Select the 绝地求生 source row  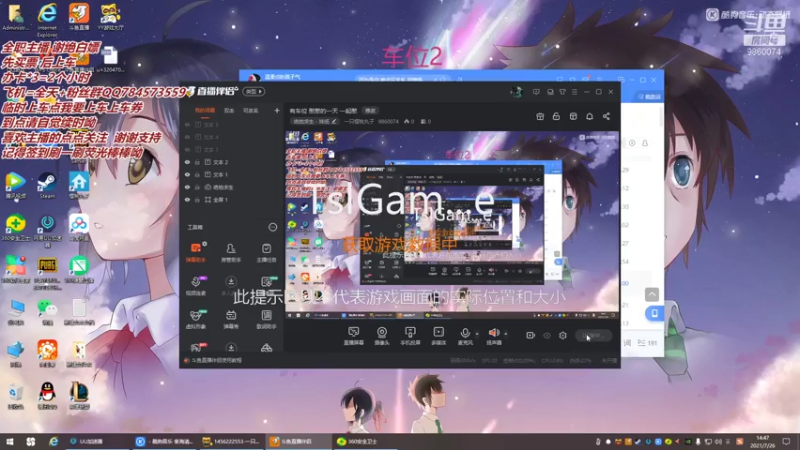pos(232,187)
